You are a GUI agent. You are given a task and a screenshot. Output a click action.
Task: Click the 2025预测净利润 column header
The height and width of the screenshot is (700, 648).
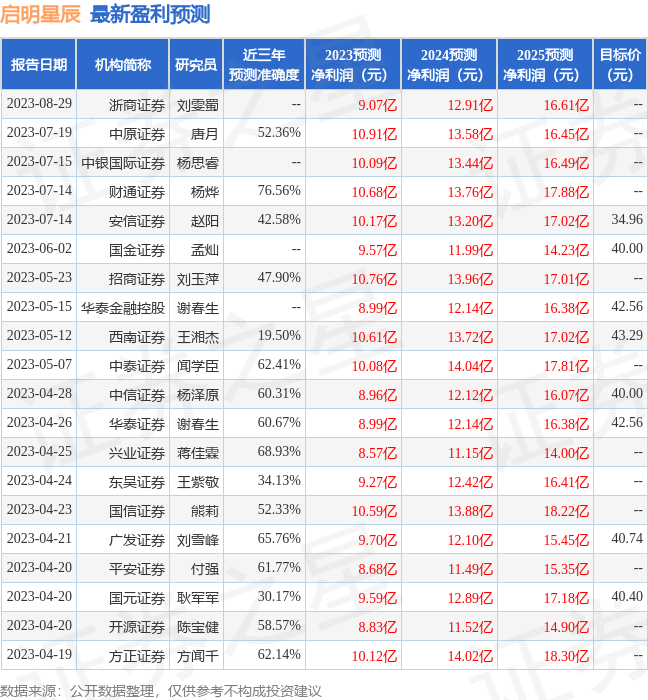coord(545,64)
